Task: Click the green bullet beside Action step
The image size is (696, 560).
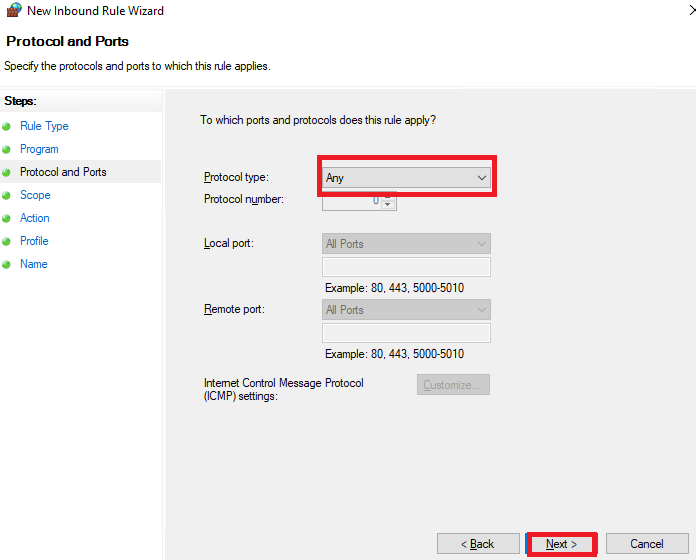Action: coord(6,218)
